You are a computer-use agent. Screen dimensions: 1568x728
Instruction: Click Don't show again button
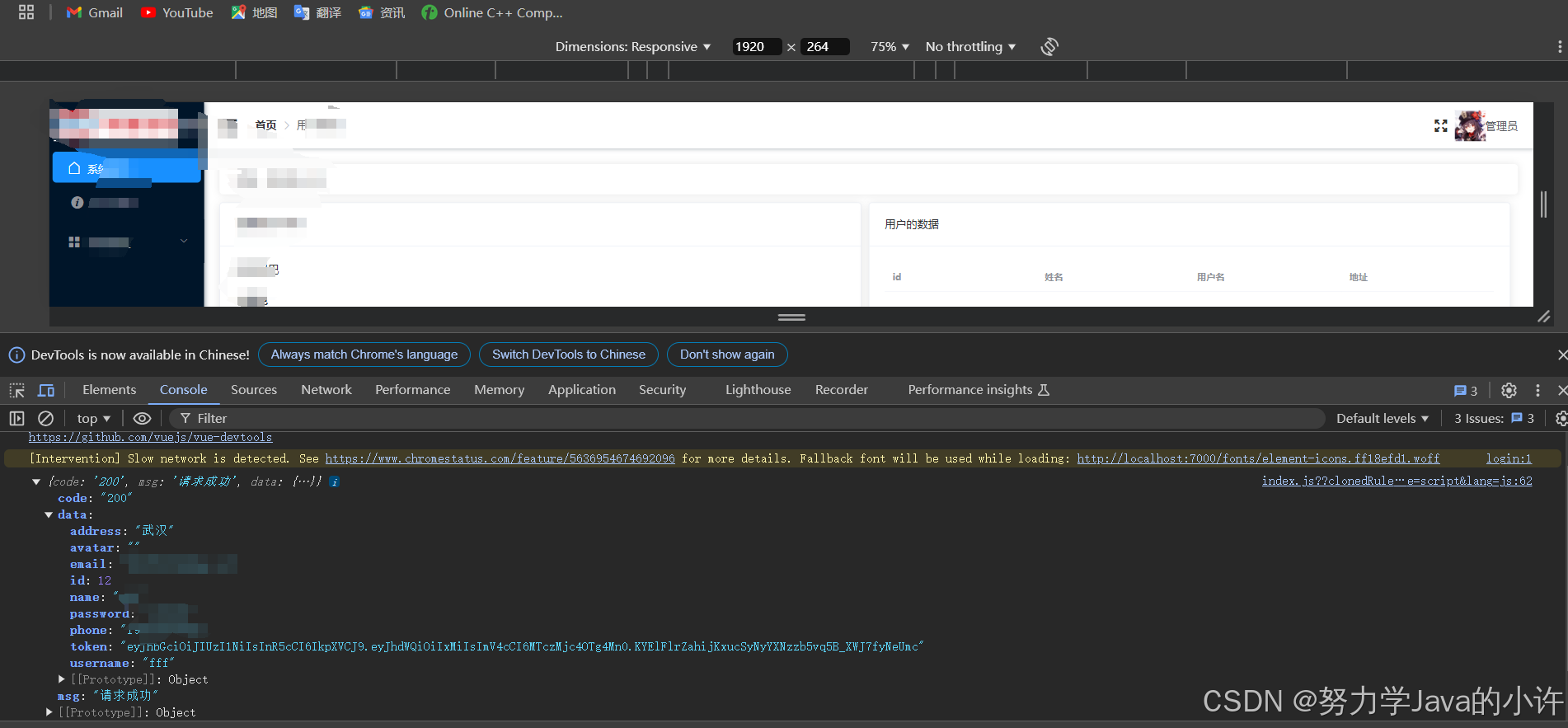pos(727,355)
